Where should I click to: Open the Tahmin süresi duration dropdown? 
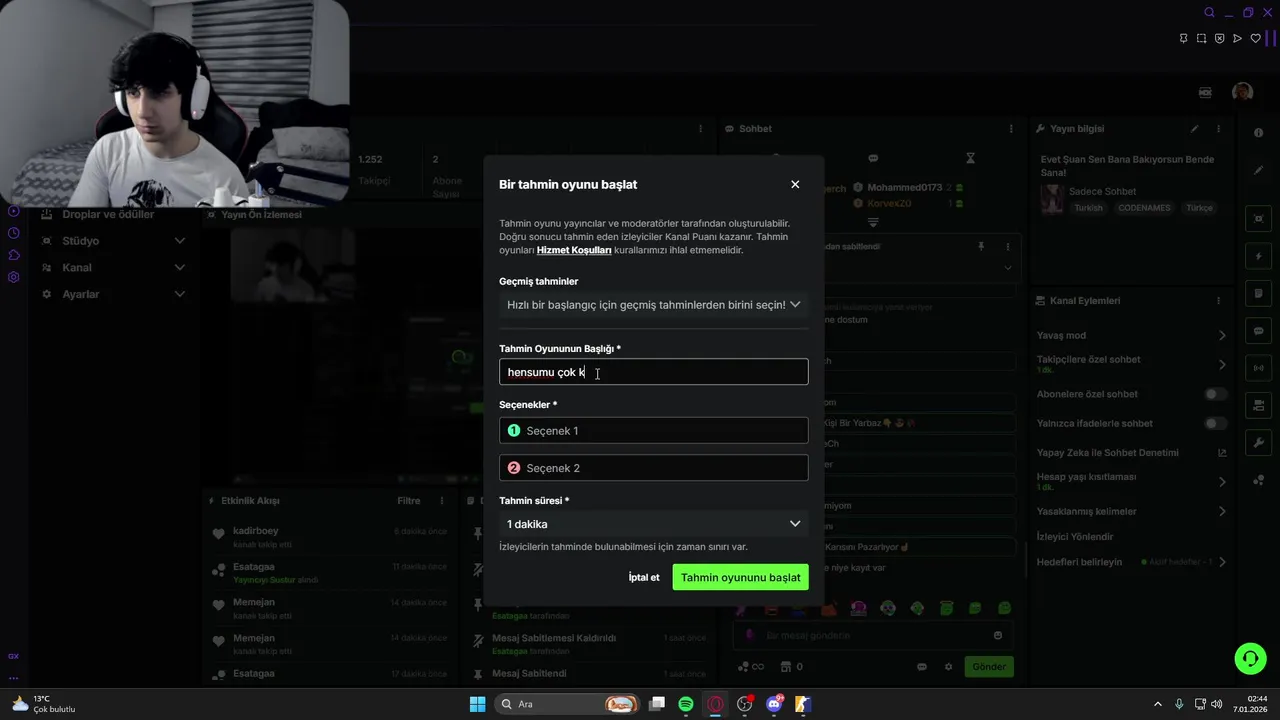pyautogui.click(x=653, y=524)
